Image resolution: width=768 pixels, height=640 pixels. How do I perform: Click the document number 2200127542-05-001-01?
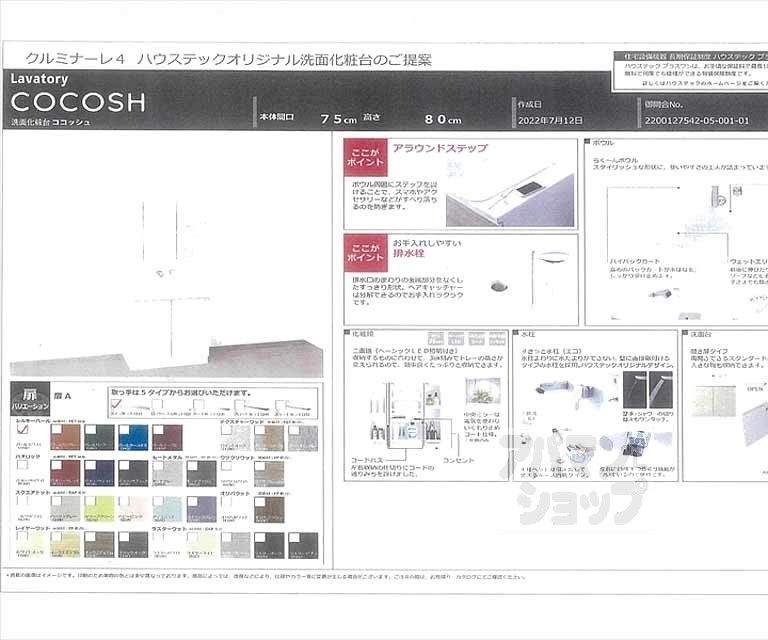pyautogui.click(x=698, y=120)
